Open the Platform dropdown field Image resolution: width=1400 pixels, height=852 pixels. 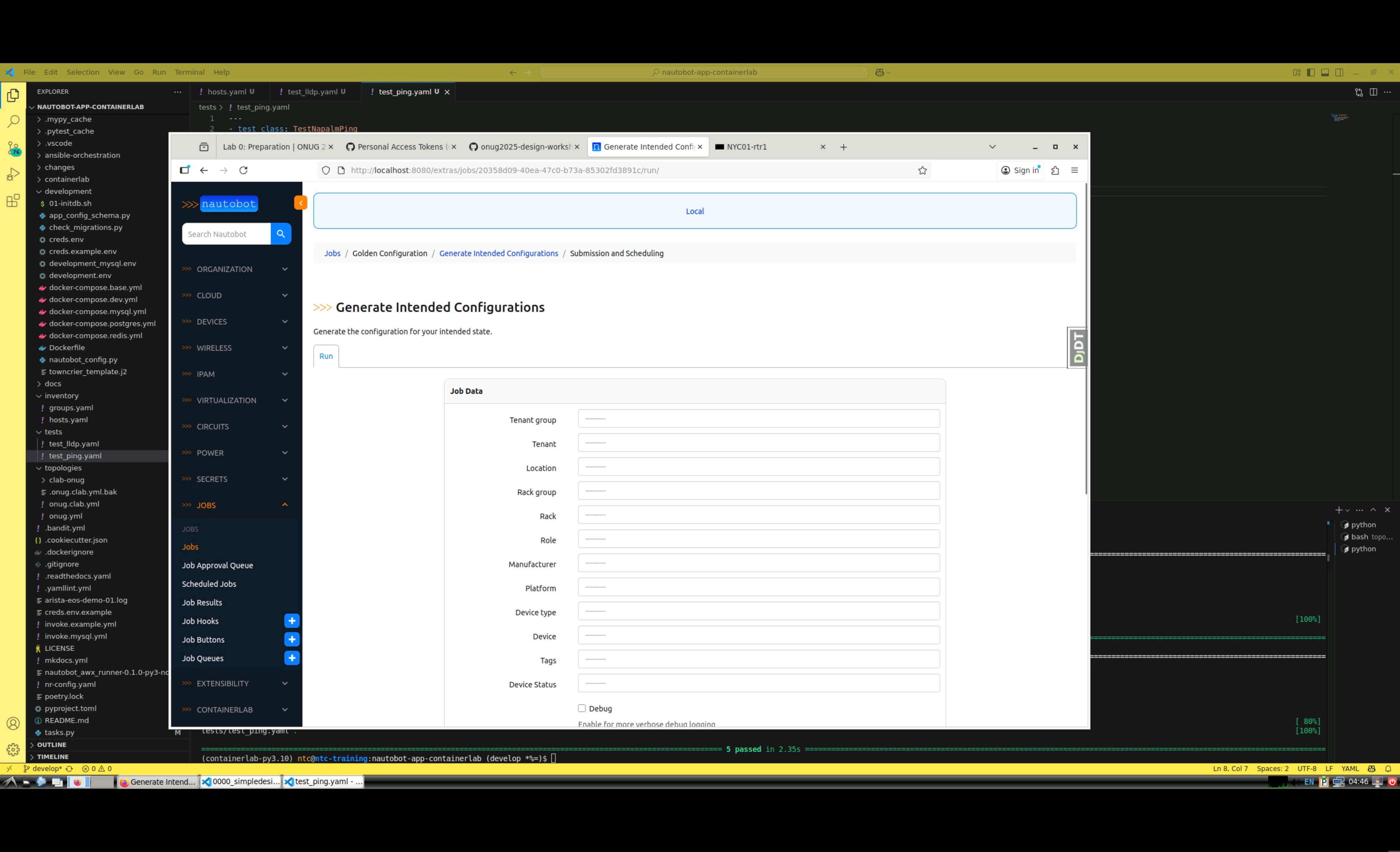(x=758, y=587)
